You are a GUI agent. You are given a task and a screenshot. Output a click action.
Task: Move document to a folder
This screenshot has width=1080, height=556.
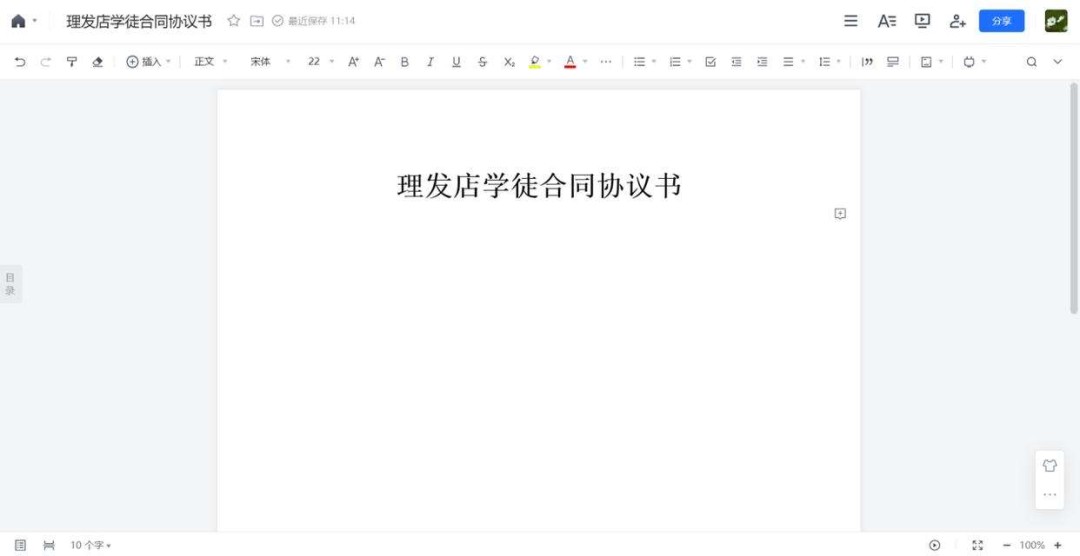[x=256, y=21]
